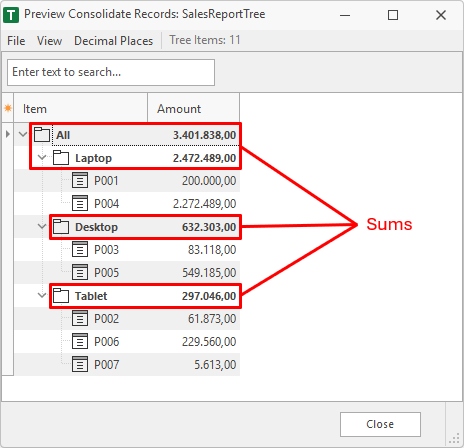
Task: Click the Laptop folder icon
Action: (61, 158)
